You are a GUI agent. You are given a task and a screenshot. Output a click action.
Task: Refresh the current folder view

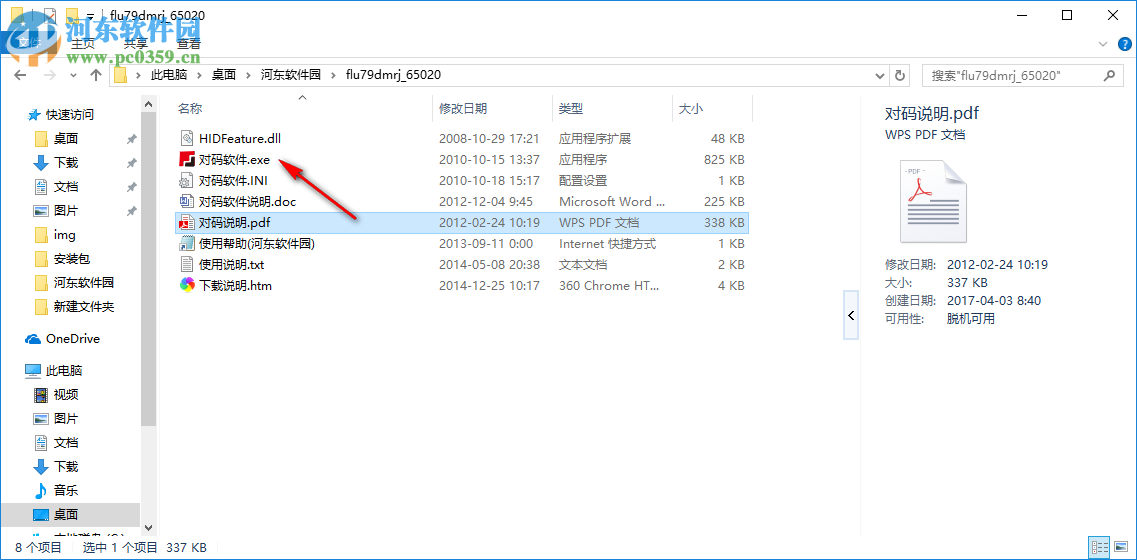click(x=900, y=75)
